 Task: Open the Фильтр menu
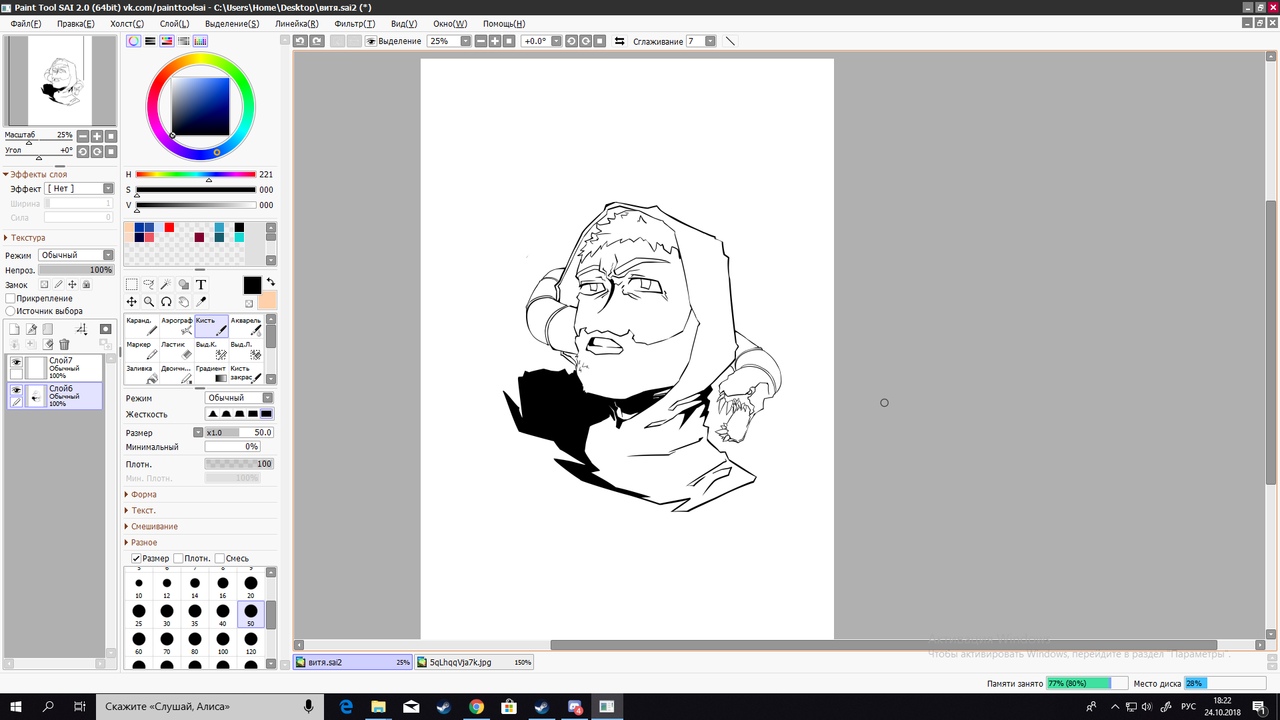(x=354, y=23)
